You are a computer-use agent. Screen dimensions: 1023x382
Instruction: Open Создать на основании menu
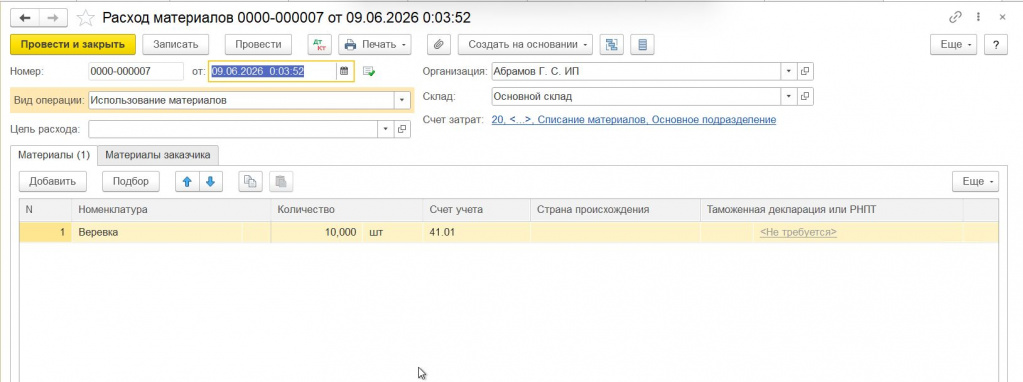525,44
